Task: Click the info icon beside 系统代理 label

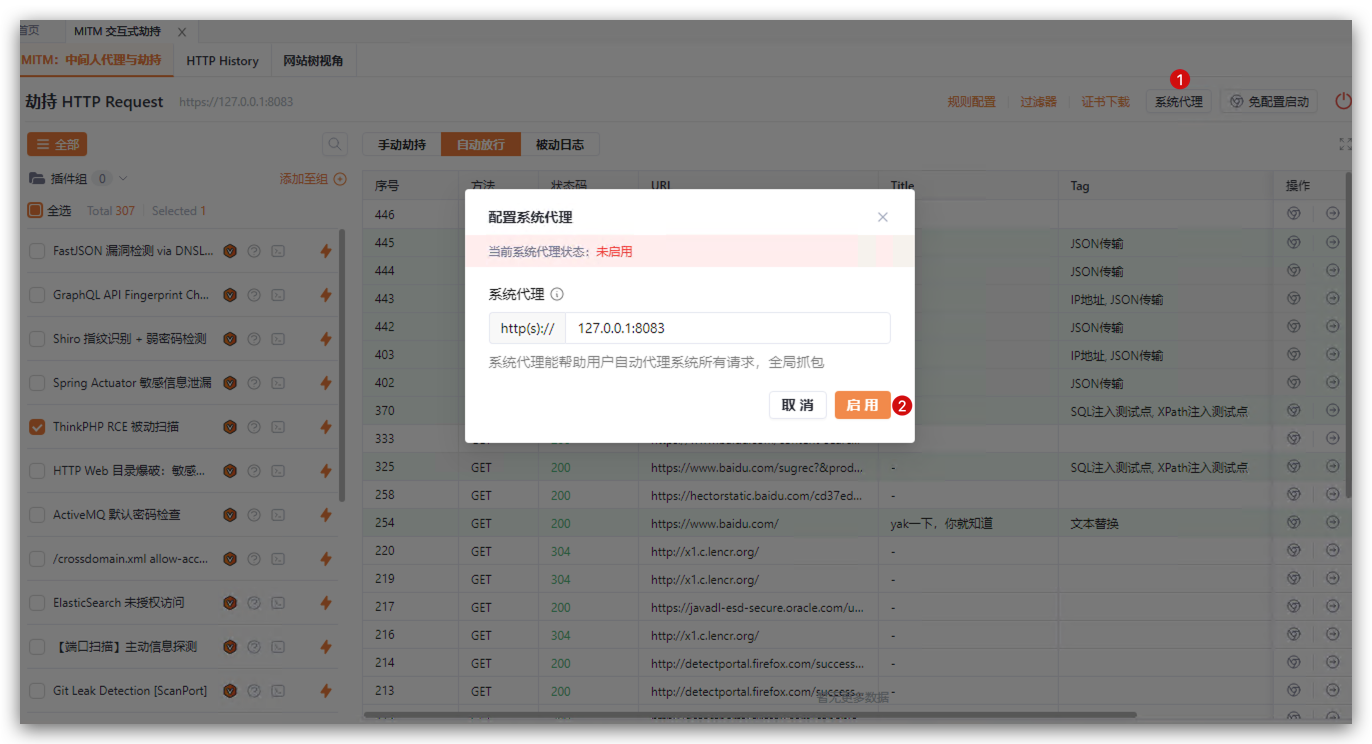Action: pos(557,294)
